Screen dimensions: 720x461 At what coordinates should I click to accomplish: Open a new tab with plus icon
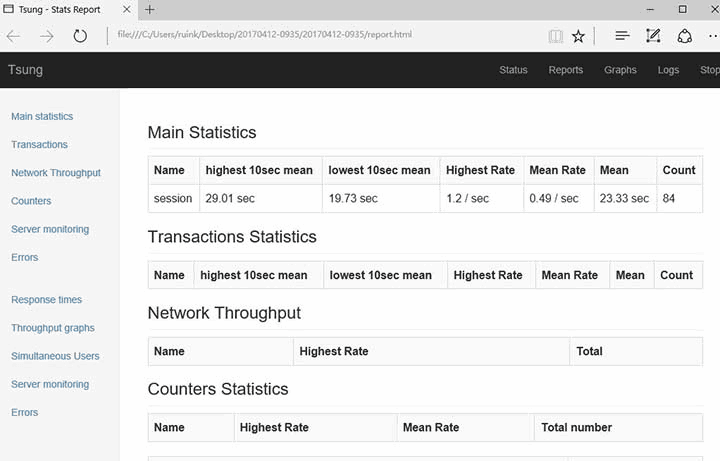(x=150, y=9)
